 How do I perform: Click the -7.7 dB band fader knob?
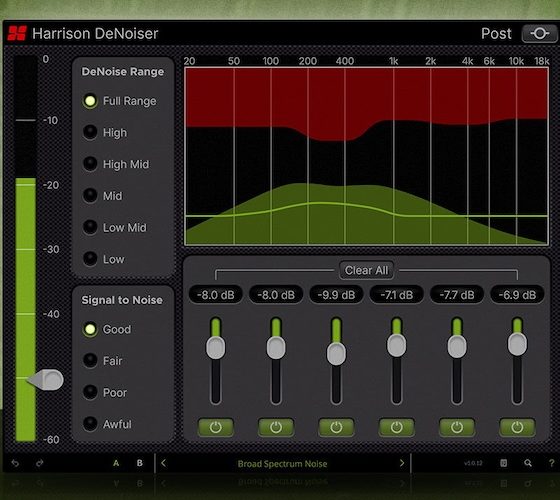[x=457, y=346]
